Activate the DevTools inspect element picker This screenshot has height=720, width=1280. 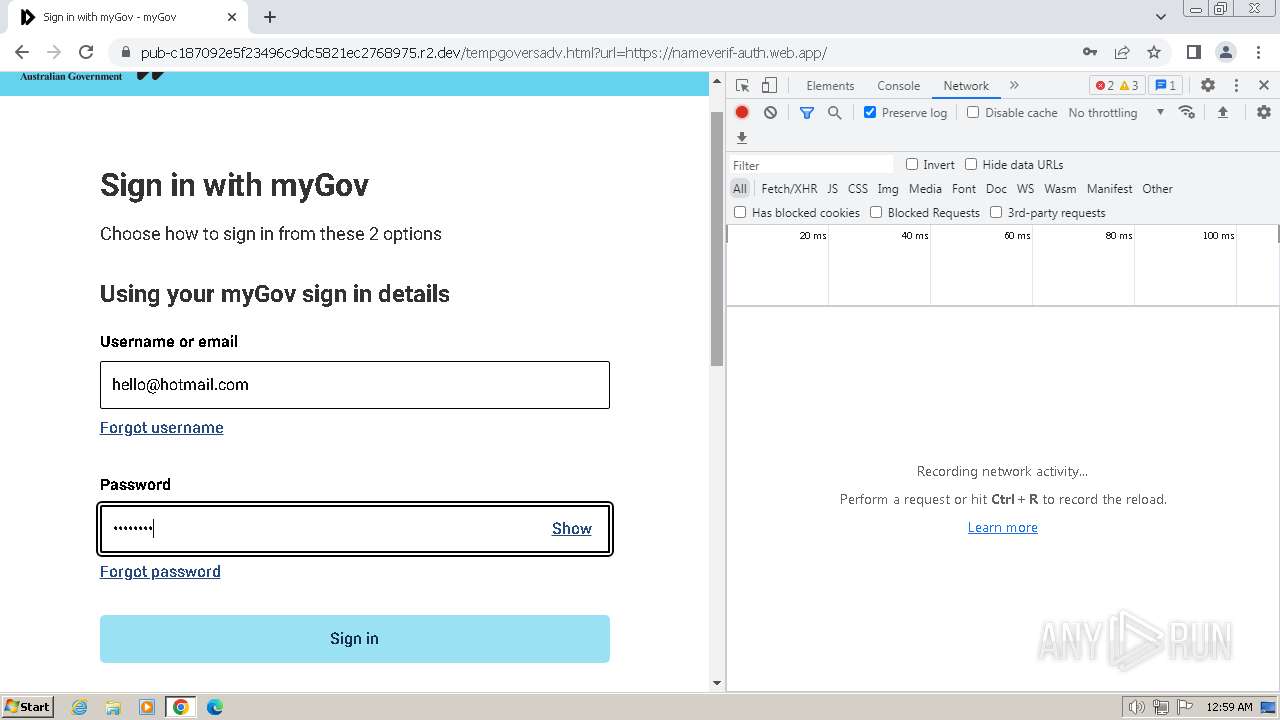pos(742,86)
